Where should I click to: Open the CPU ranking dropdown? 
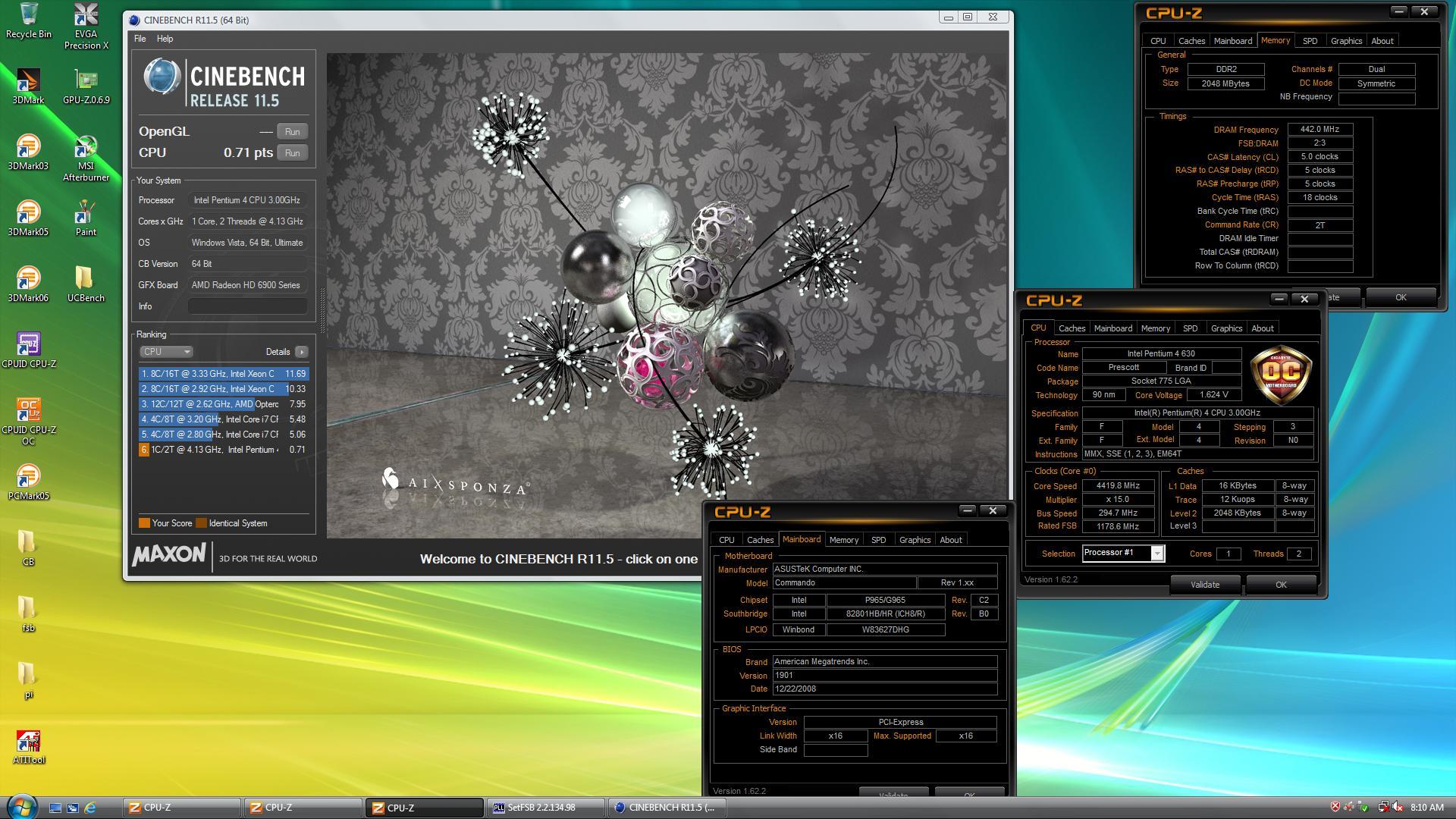[166, 351]
